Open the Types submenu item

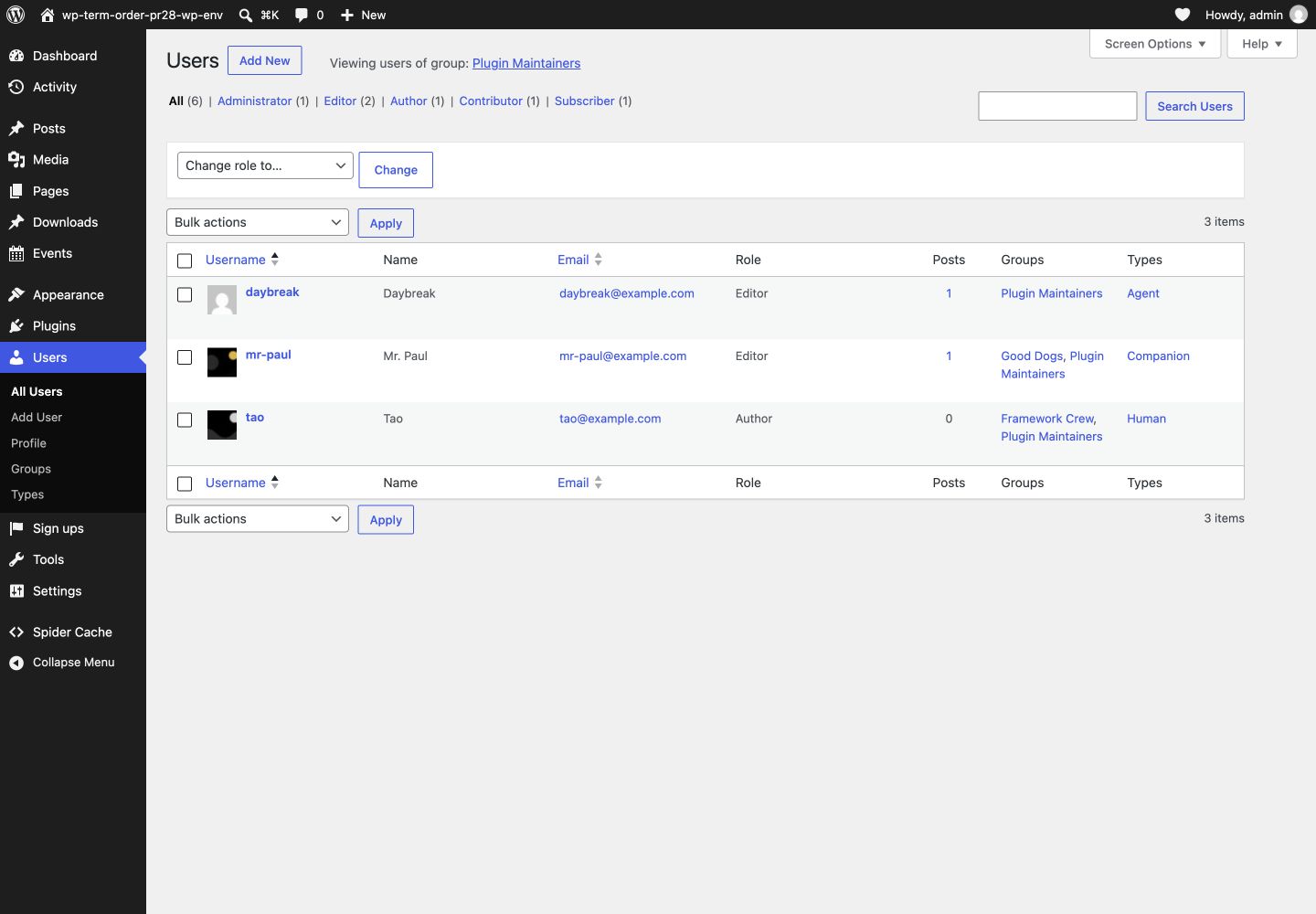click(27, 494)
